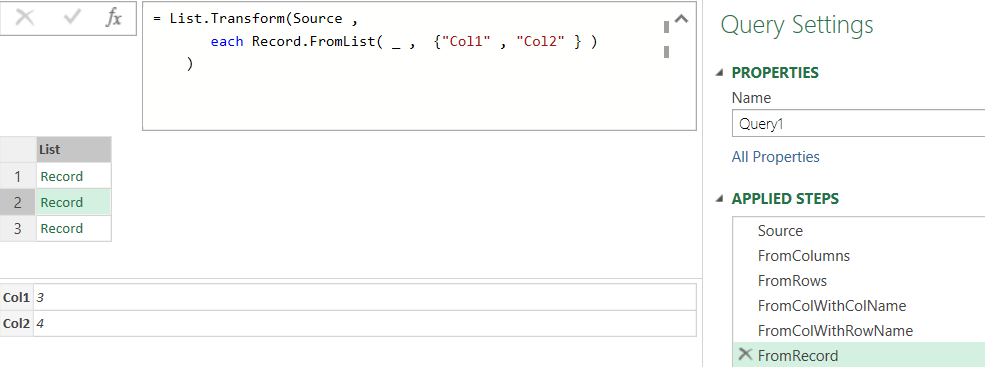Screen dimensions: 985x367
Task: Open the Record in row 3
Action: (62, 228)
